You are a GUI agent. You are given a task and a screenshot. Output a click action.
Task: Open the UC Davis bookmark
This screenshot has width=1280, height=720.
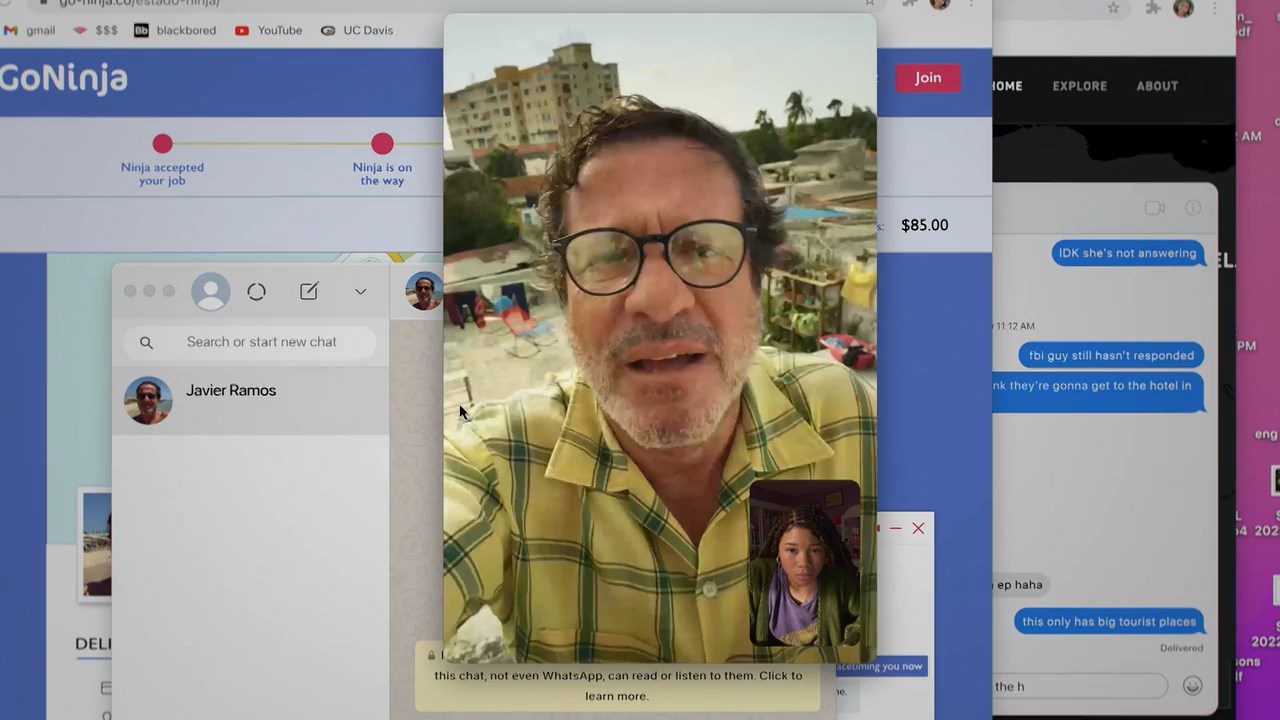pos(357,30)
